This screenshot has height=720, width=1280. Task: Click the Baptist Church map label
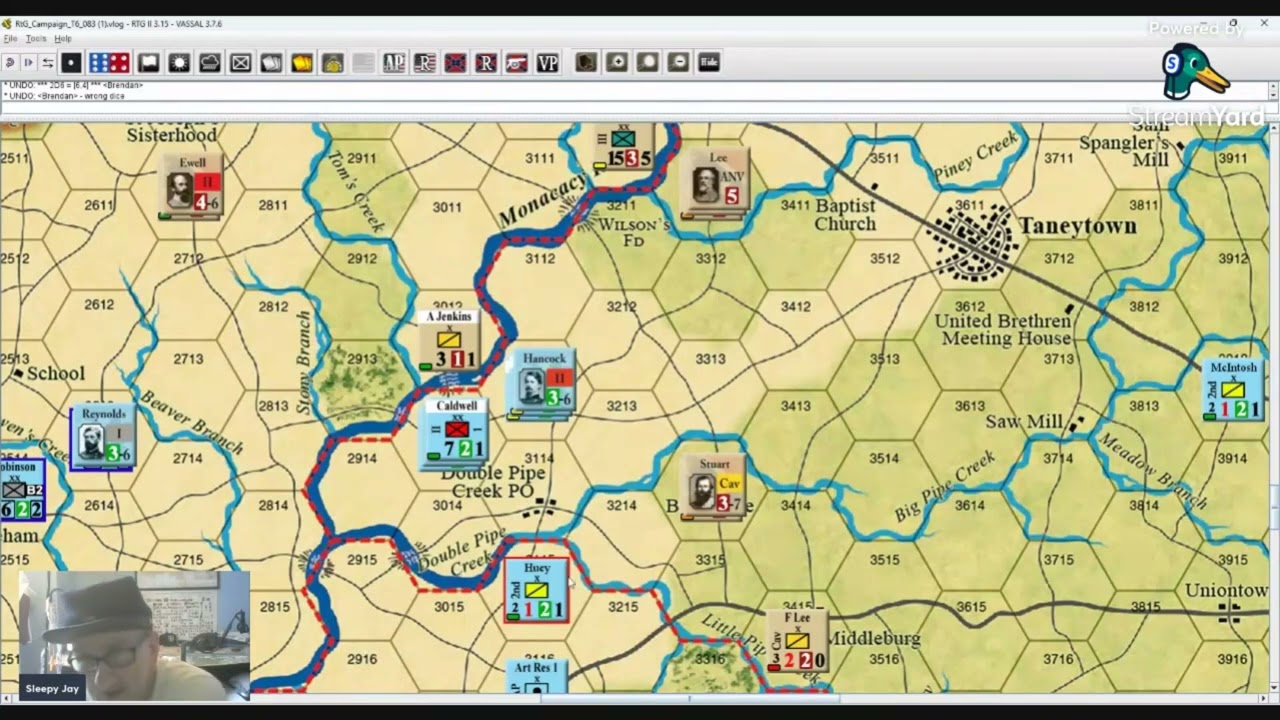[x=845, y=215]
